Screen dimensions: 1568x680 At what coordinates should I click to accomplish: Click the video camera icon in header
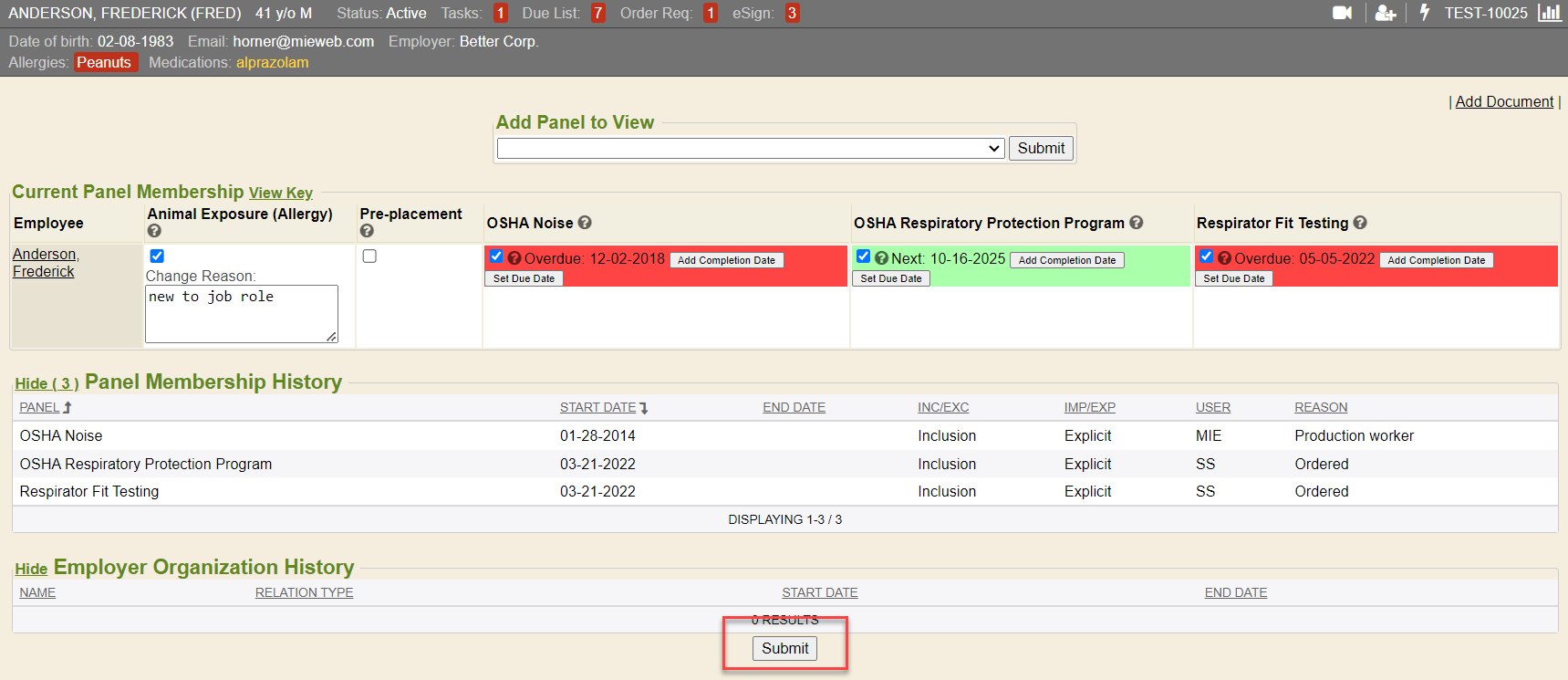click(1342, 13)
